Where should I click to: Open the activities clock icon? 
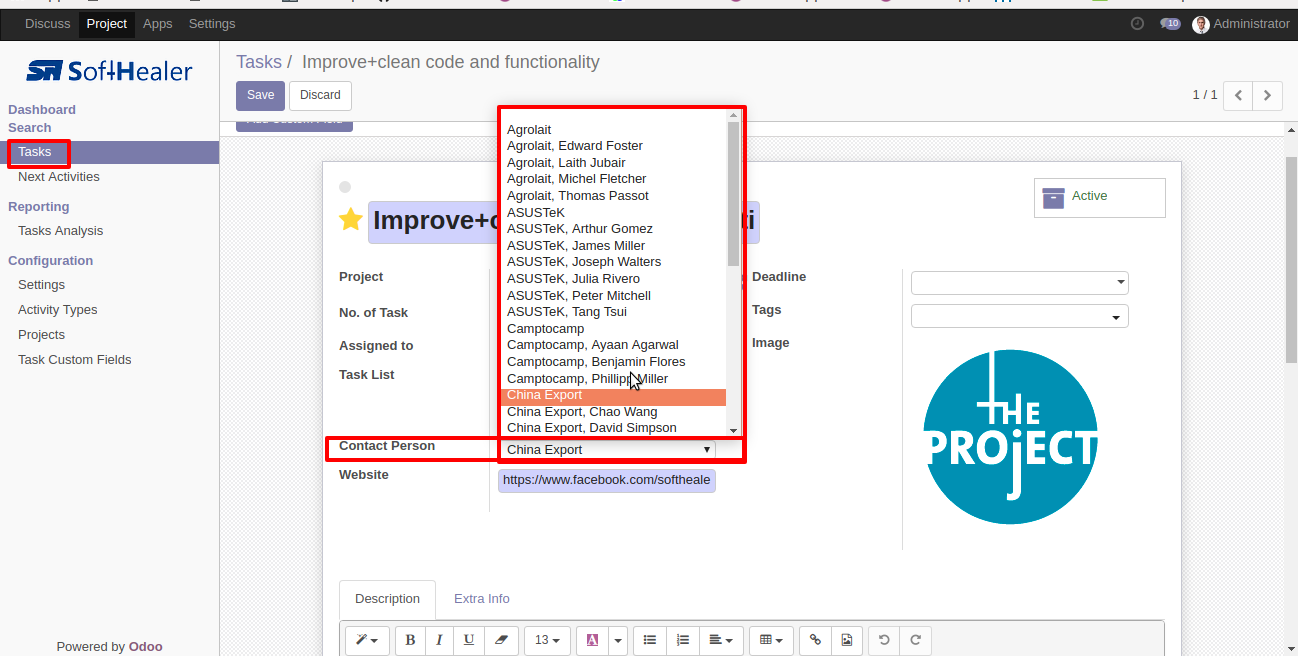[x=1137, y=24]
